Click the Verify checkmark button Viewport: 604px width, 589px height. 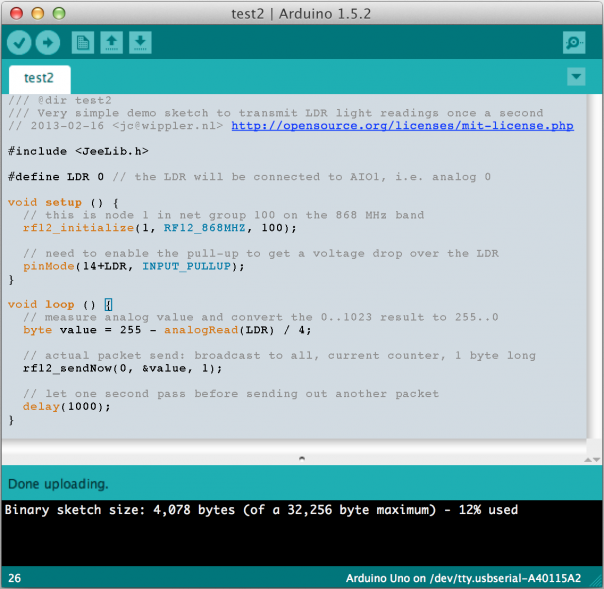[x=19, y=42]
